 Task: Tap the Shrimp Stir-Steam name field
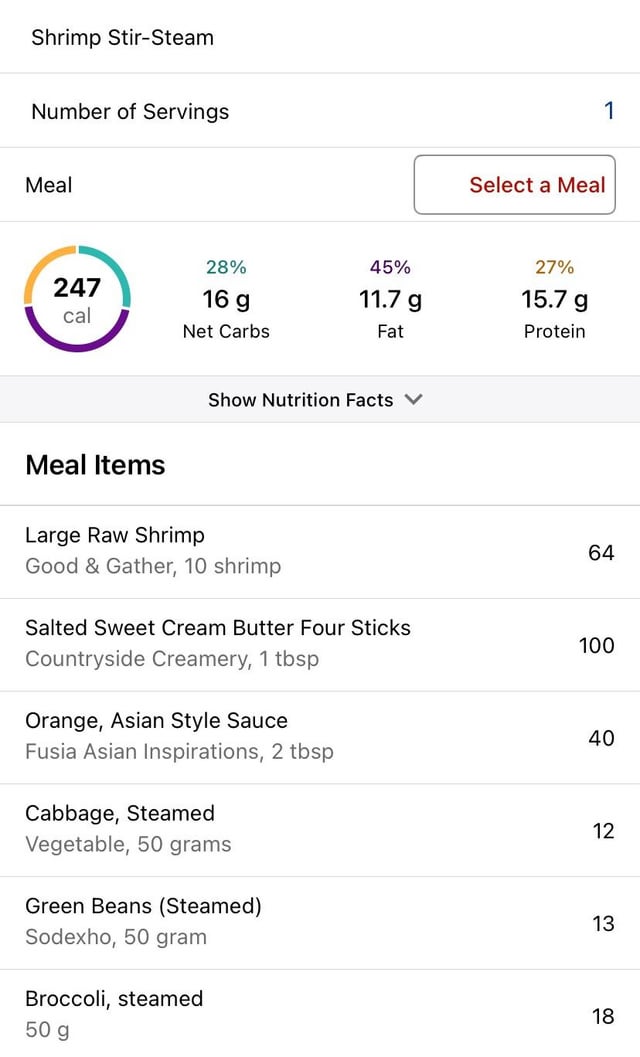point(122,38)
